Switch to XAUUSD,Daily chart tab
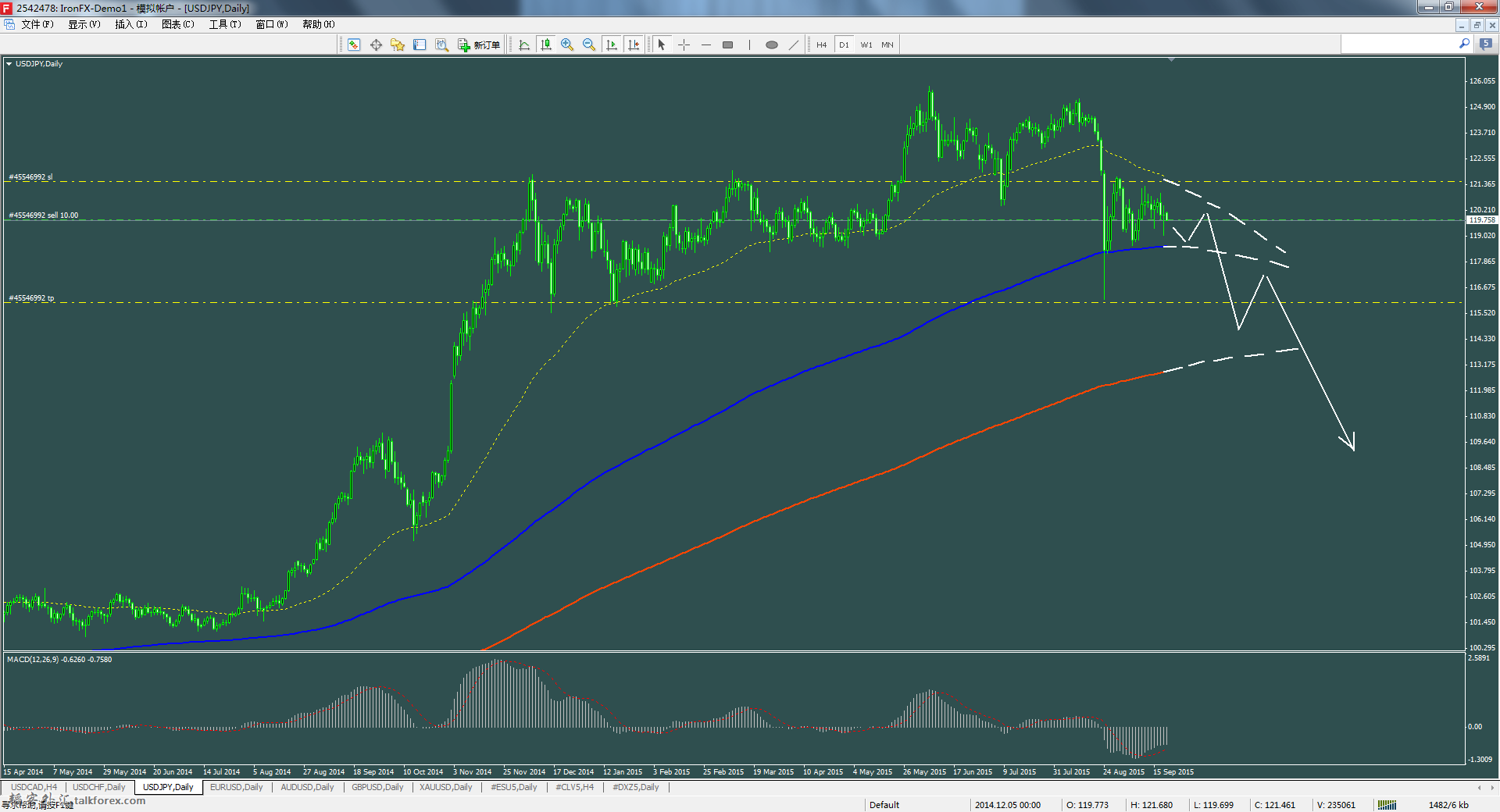This screenshot has width=1500, height=812. (x=446, y=787)
